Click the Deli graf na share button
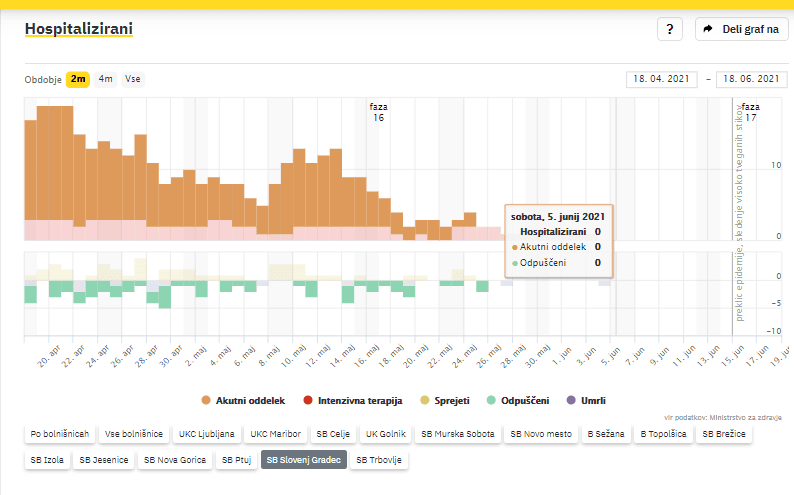The width and height of the screenshot is (794, 495). coord(742,29)
